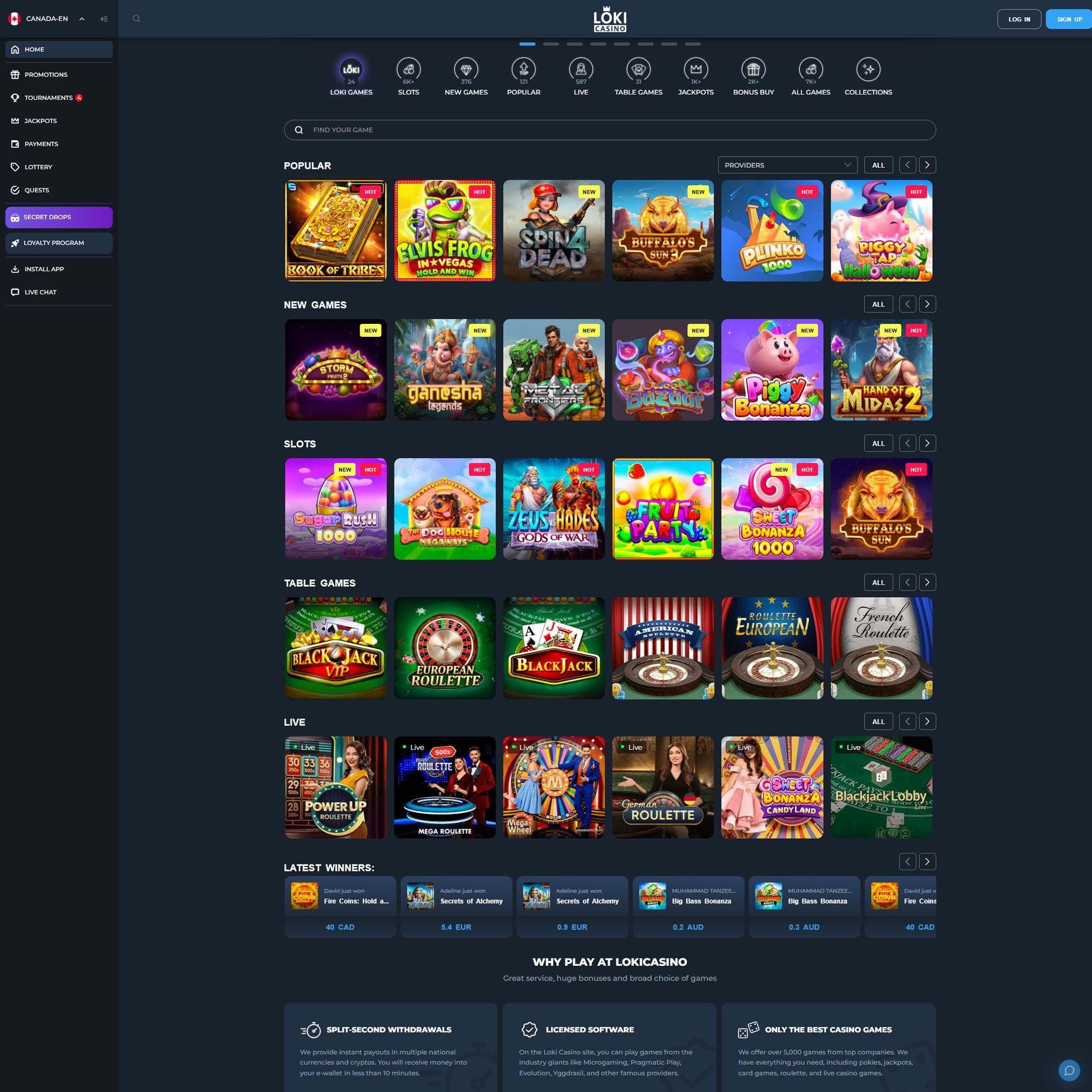Screen dimensions: 1092x1092
Task: Select the Bonus Buy gift icon
Action: pyautogui.click(x=754, y=69)
